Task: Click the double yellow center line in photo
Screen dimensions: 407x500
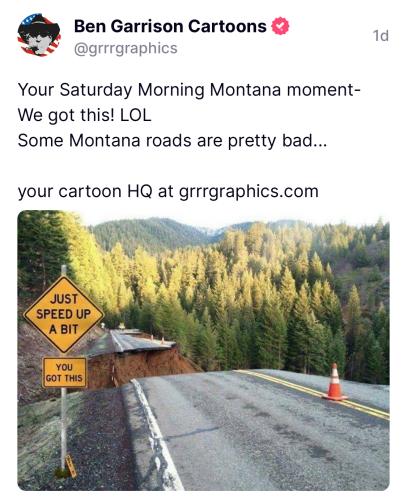Action: (310, 393)
